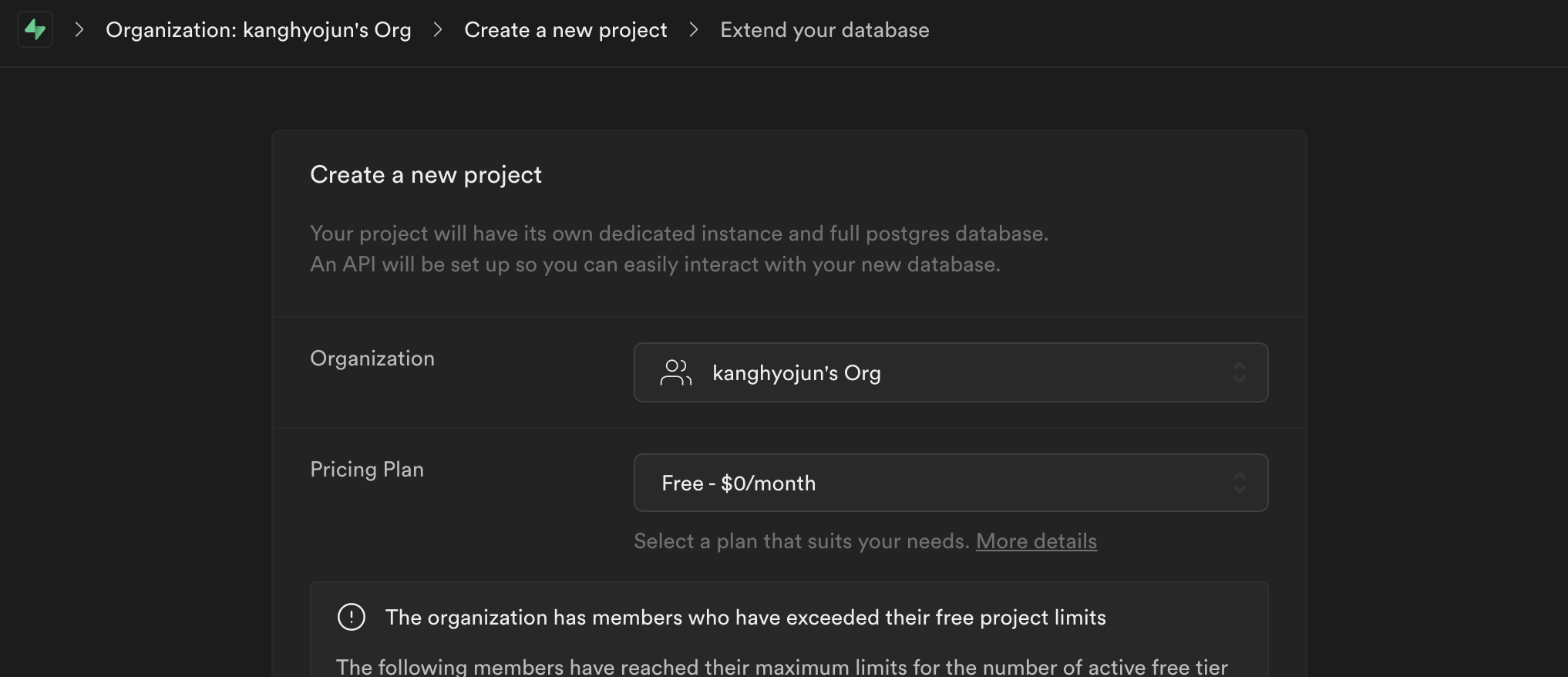Click the people icon in the Organization field
Screen dimensions: 1568x677
coord(676,372)
